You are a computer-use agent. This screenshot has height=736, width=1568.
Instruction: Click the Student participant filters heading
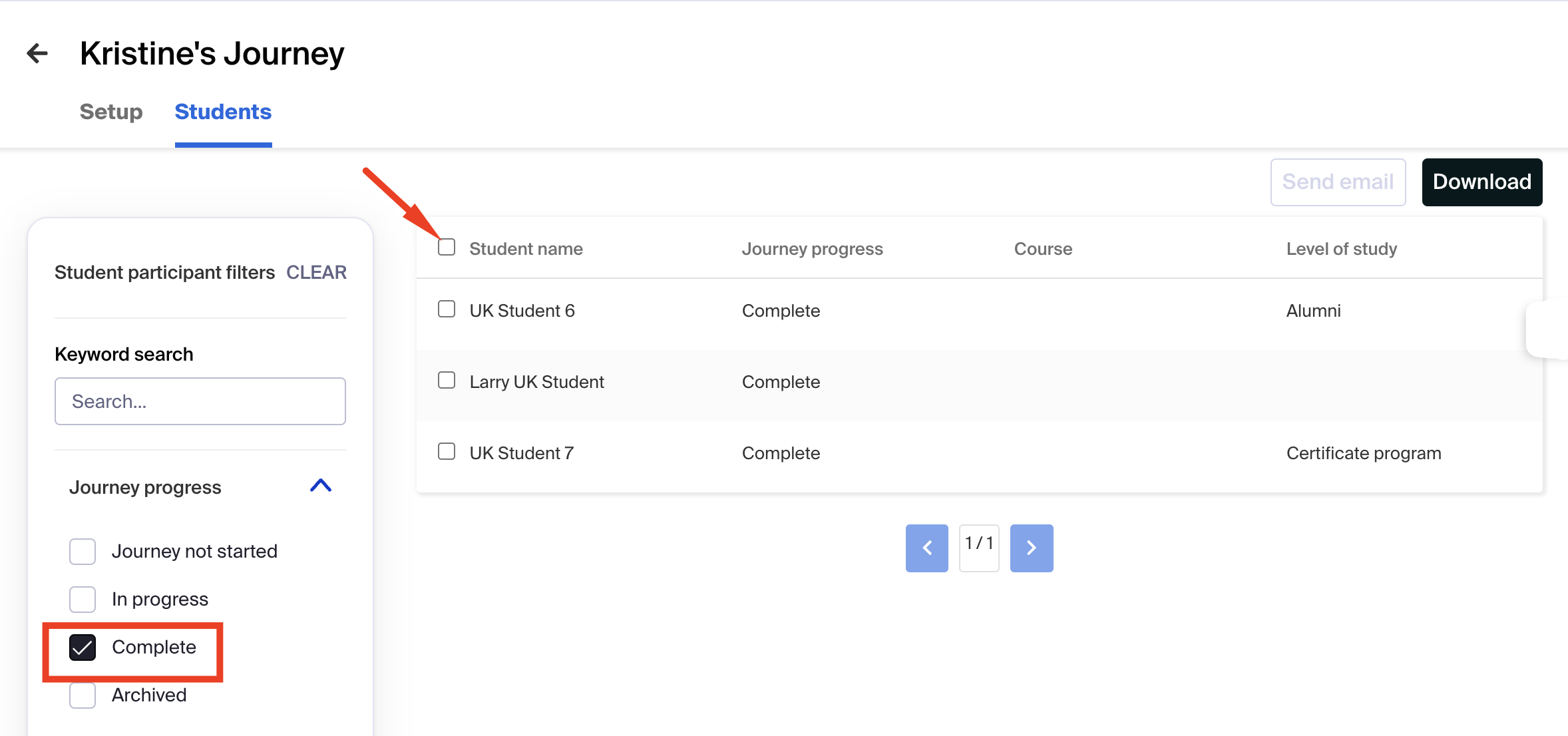pos(164,272)
